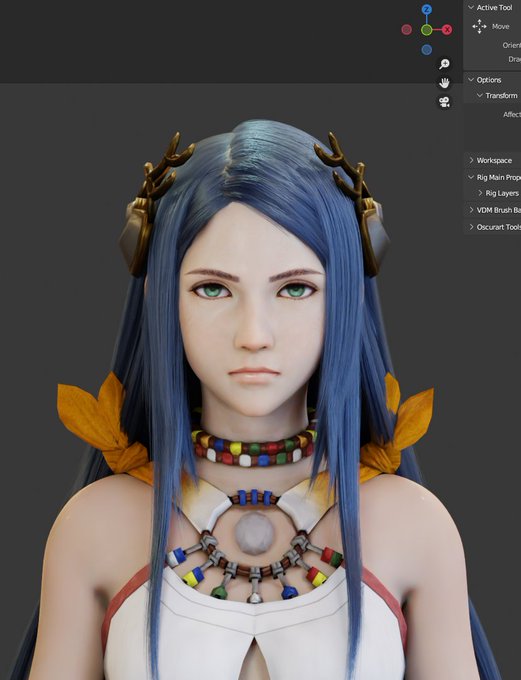The height and width of the screenshot is (680, 521).
Task: Click the blue Z axis on navigation gizmo
Action: [426, 10]
